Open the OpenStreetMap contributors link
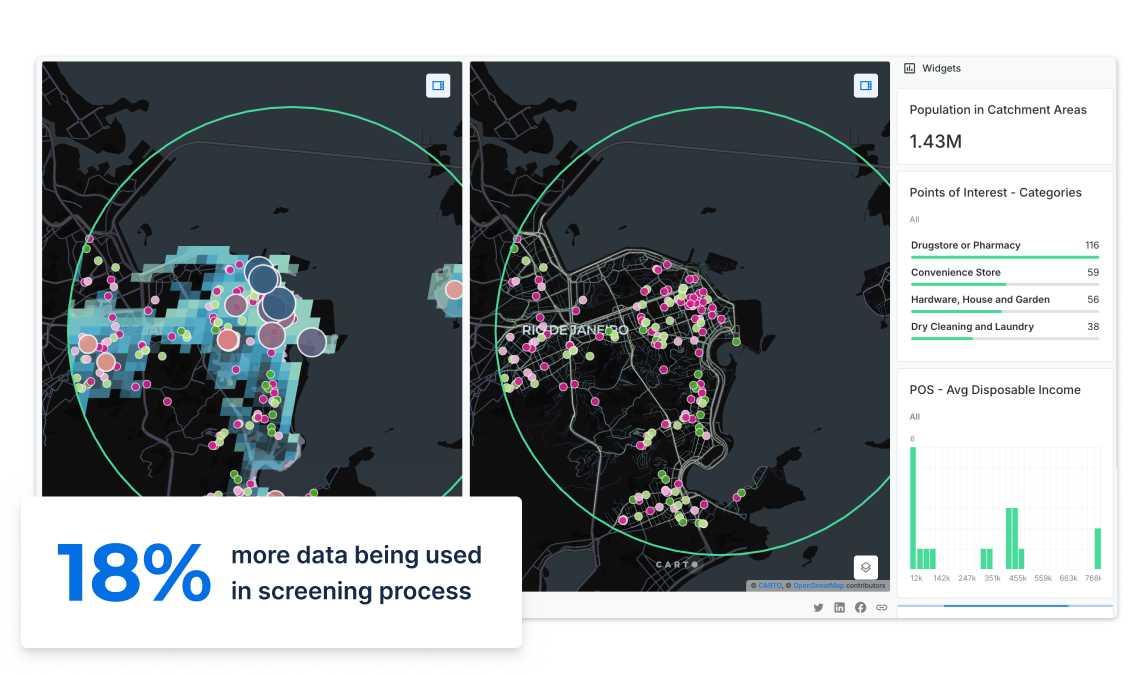 click(817, 585)
